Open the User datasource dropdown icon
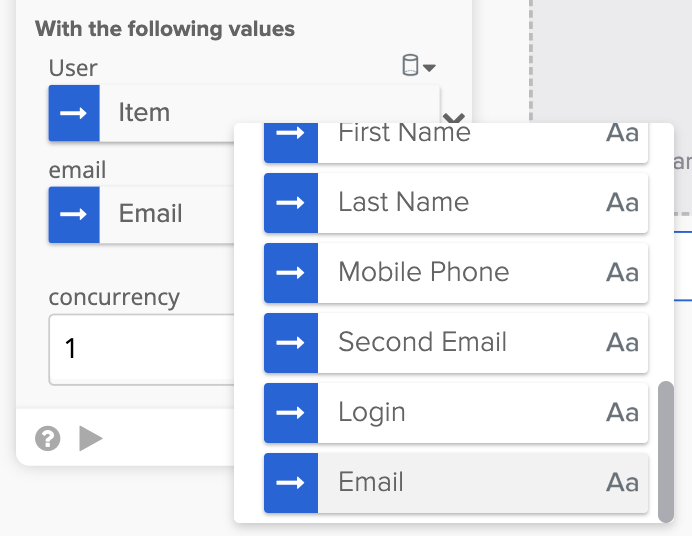Viewport: 692px width, 536px height. point(417,68)
